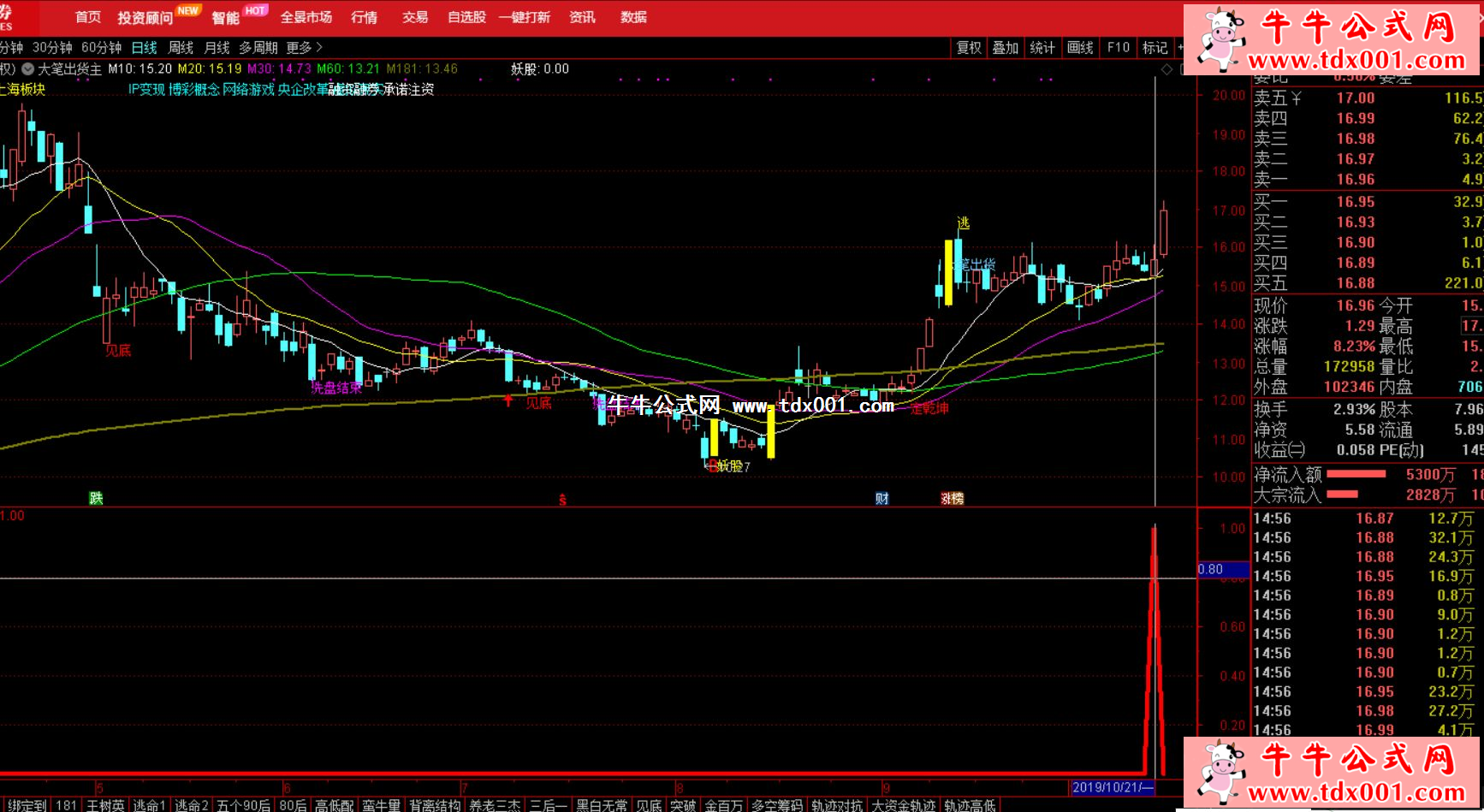Click the 画线 drawing button
Viewport: 1484px width, 812px height.
[1080, 48]
